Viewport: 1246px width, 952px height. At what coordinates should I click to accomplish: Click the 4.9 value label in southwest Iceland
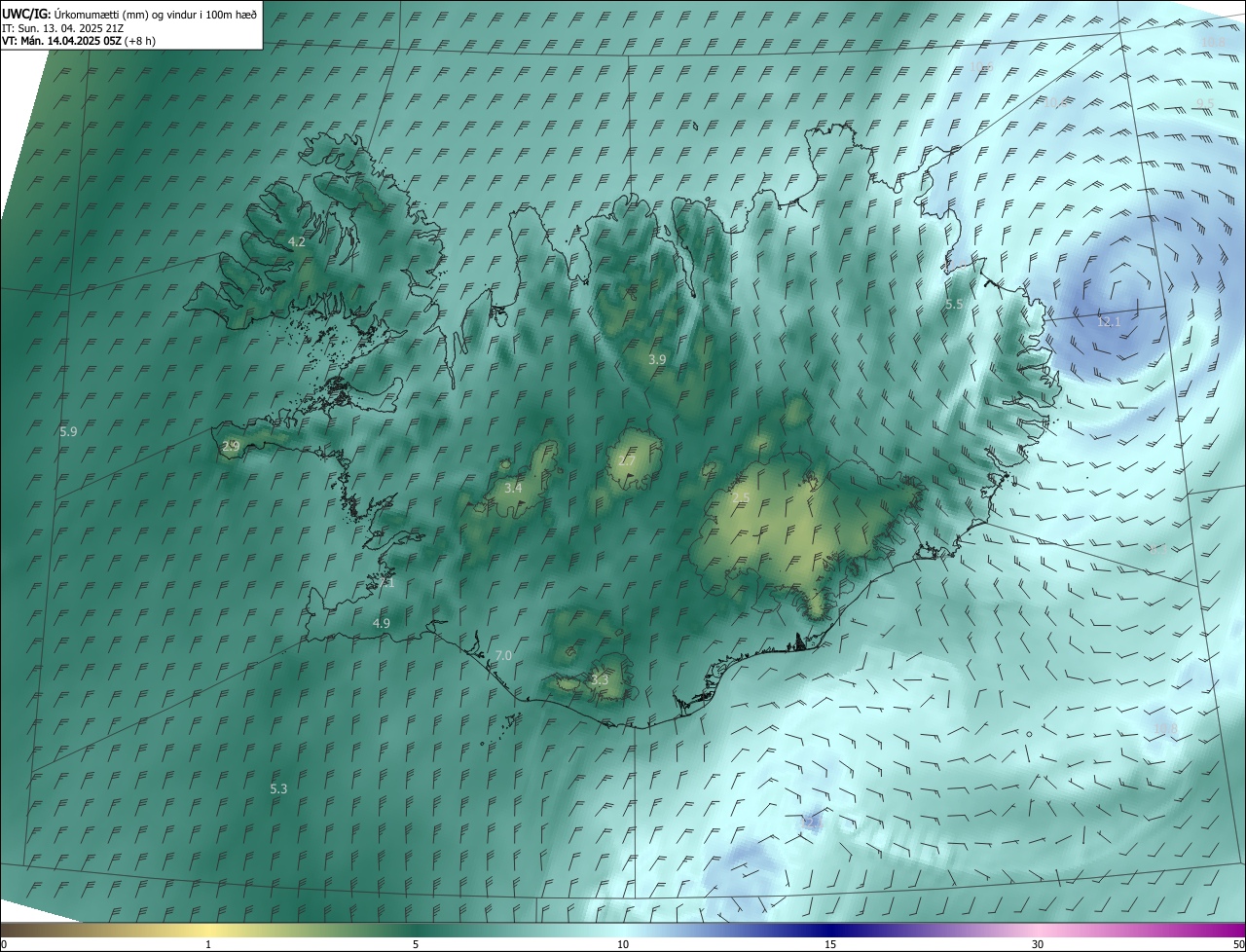382,623
